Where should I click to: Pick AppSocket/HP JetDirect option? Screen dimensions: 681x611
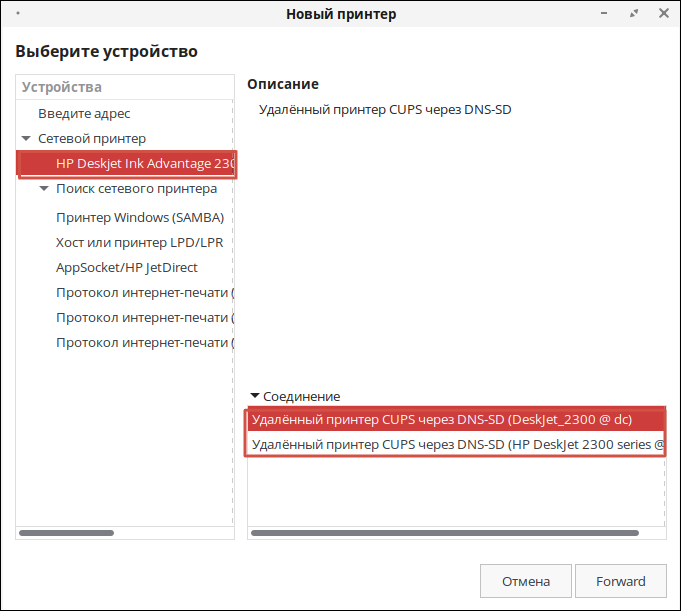coord(127,267)
